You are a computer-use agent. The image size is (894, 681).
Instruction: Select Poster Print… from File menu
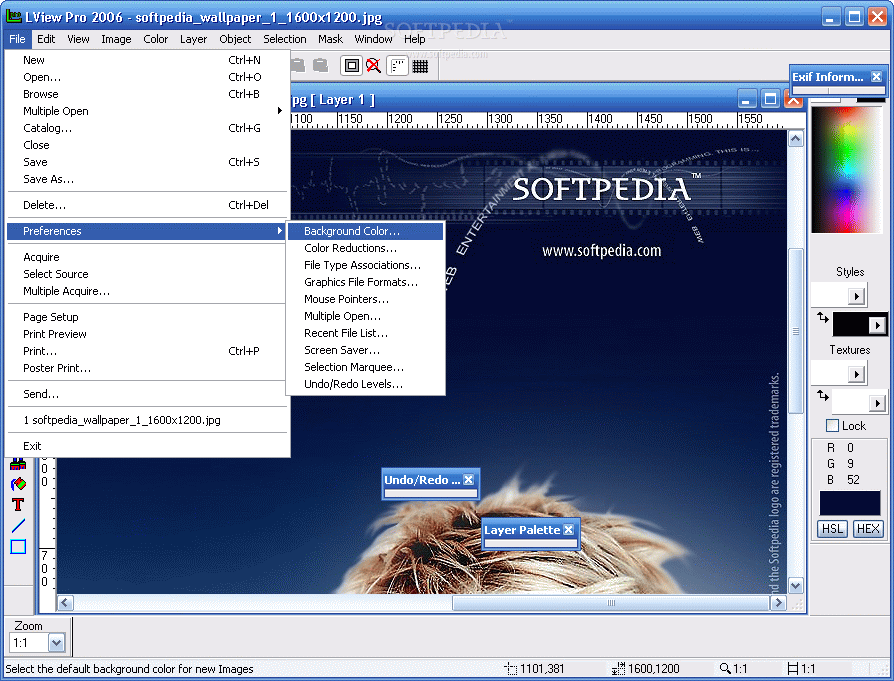point(148,368)
